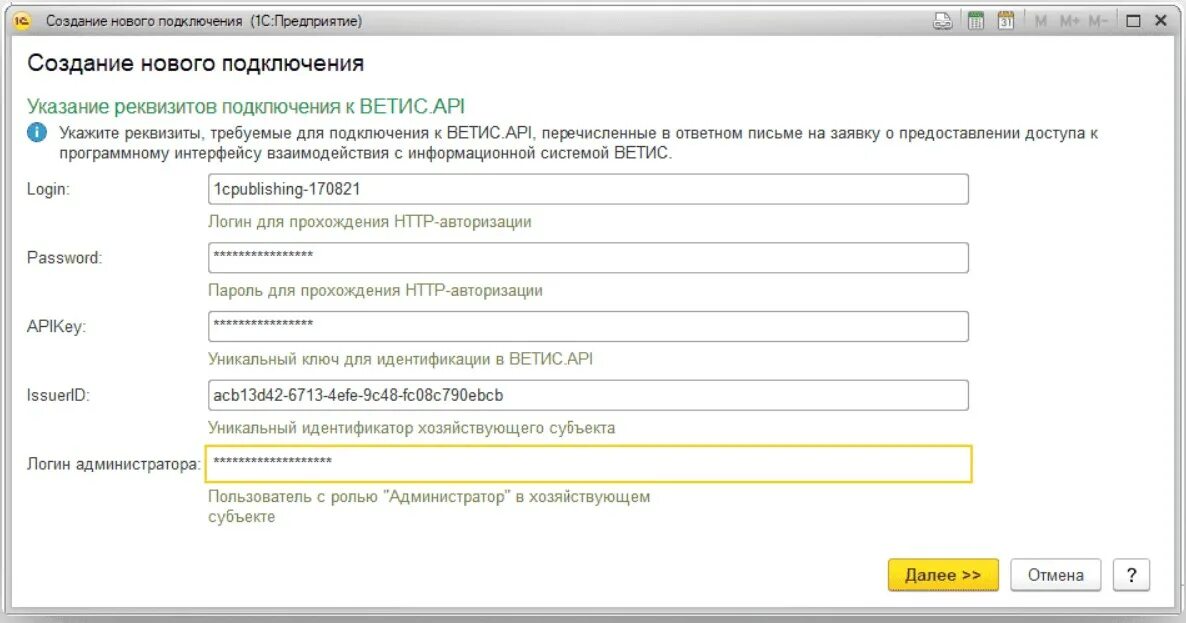Click the M+ memory add button
Viewport: 1186px width, 623px height.
click(1070, 21)
